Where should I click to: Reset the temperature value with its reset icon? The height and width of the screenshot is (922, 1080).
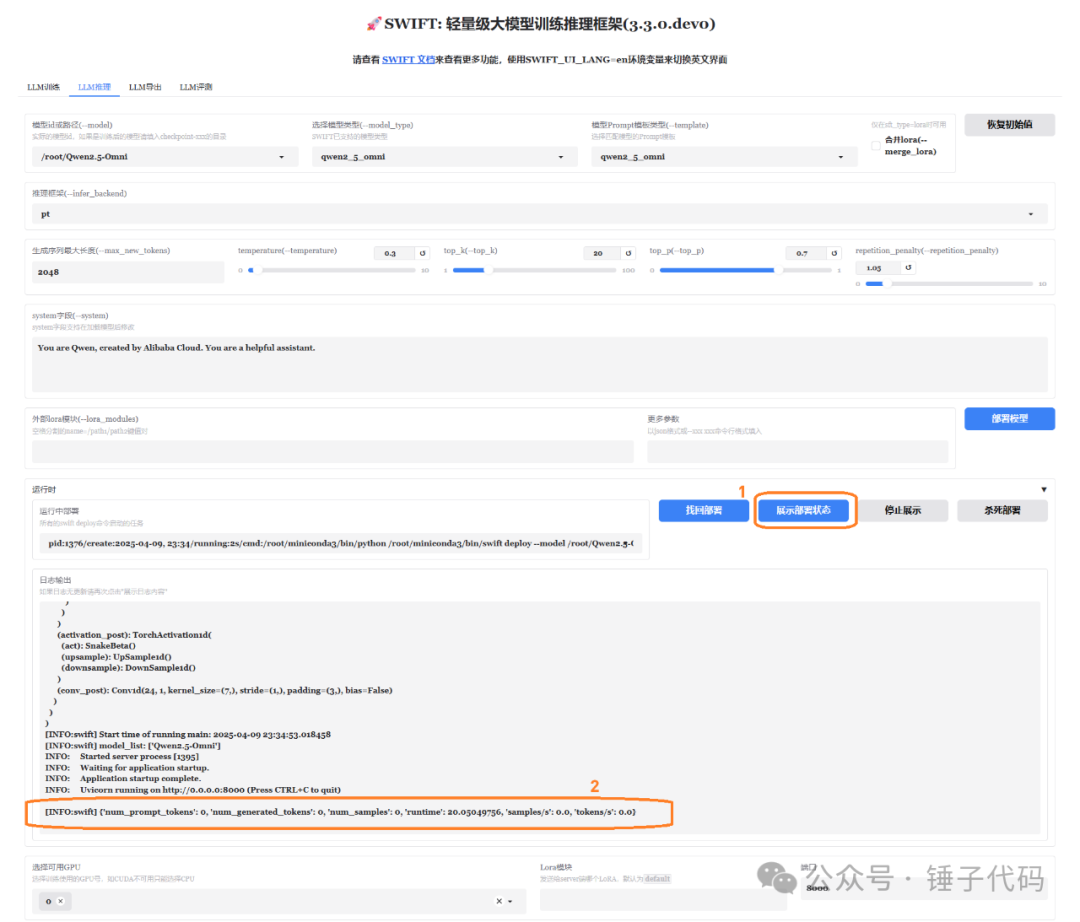422,253
